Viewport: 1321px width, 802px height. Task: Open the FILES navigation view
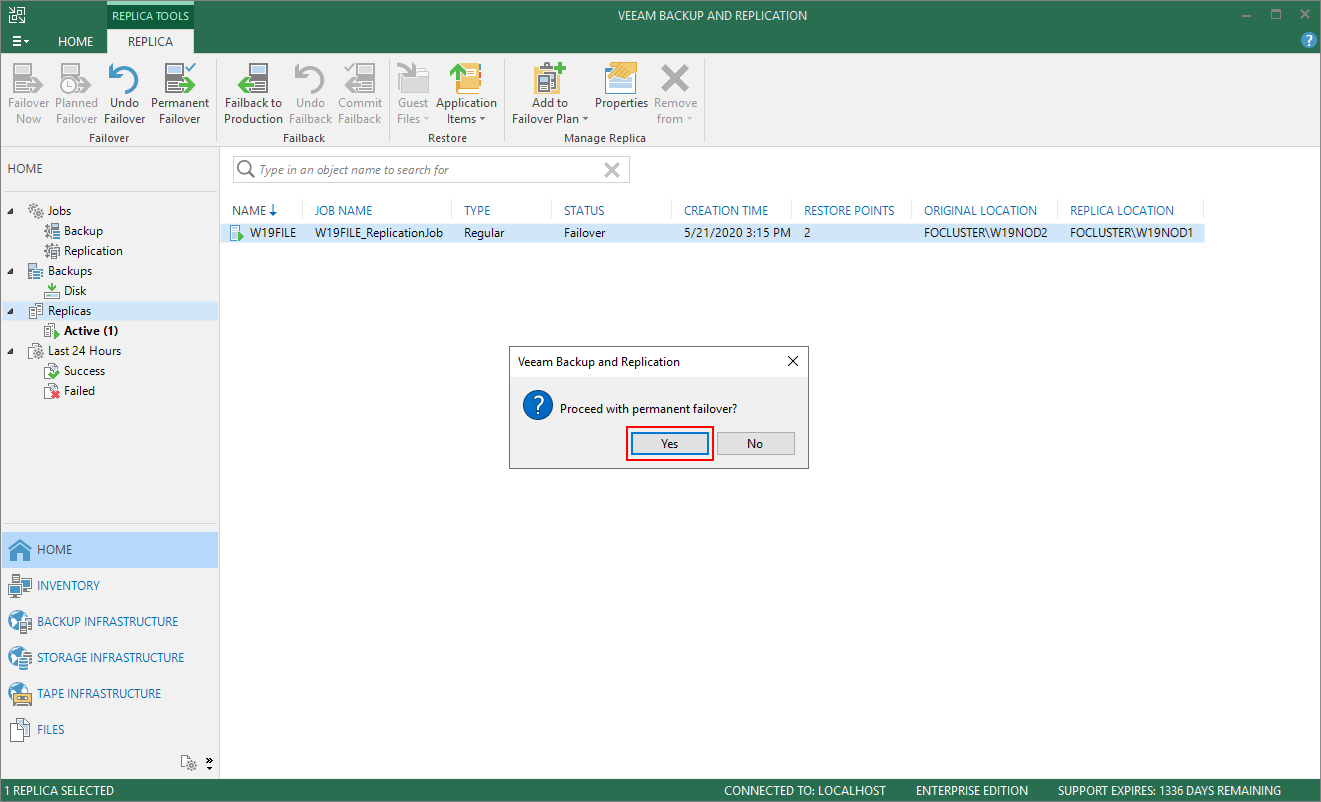tap(109, 730)
